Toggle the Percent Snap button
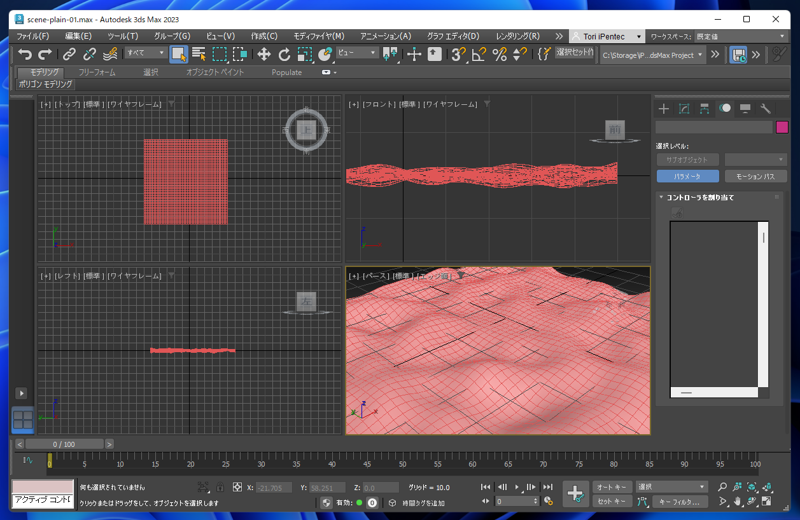800x520 pixels. pos(499,54)
